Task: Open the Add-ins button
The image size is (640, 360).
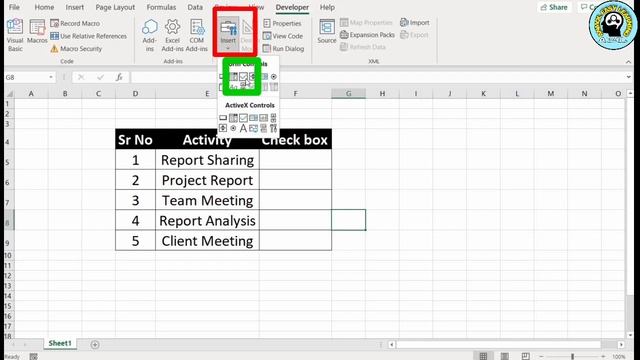Action: pos(150,36)
